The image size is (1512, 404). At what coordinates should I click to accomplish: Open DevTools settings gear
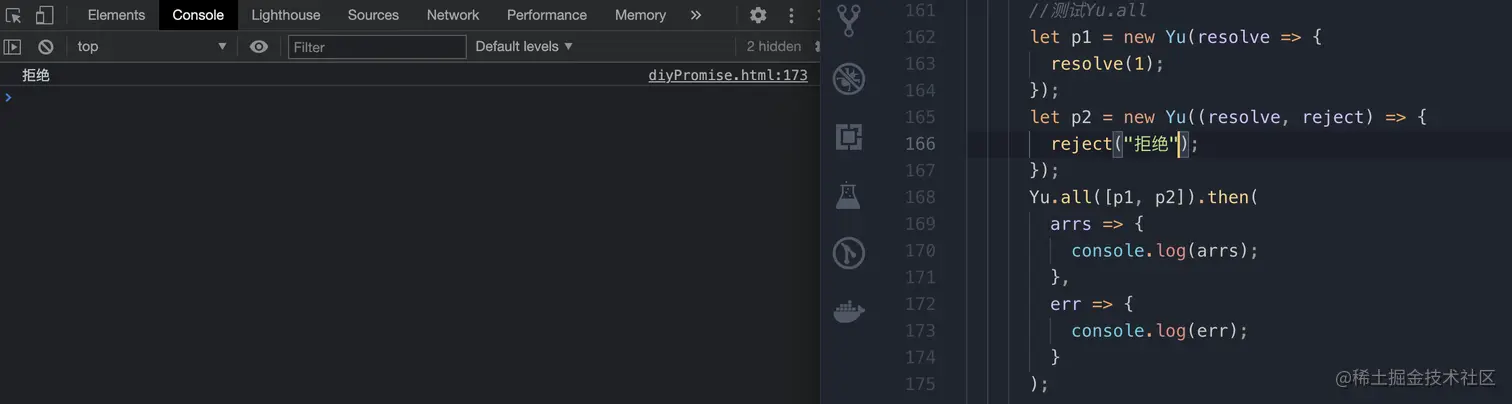pos(758,15)
